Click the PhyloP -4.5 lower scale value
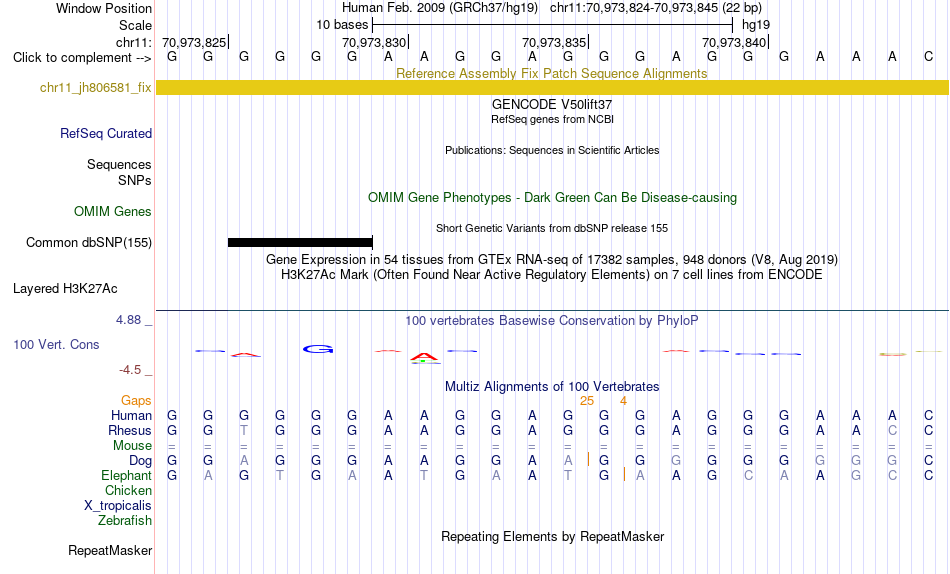Image resolution: width=950 pixels, height=574 pixels. point(130,370)
